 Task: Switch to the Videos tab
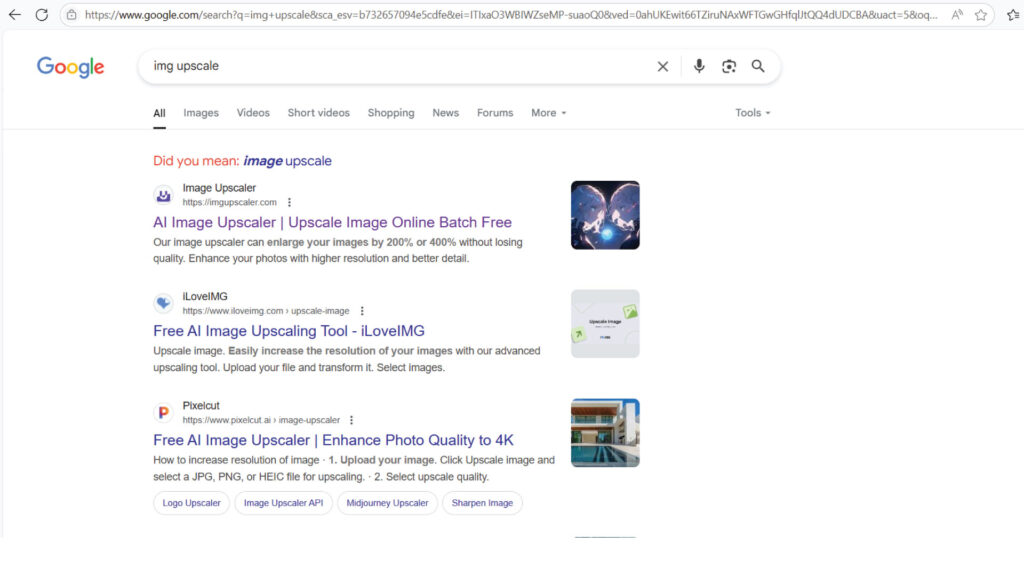click(253, 113)
